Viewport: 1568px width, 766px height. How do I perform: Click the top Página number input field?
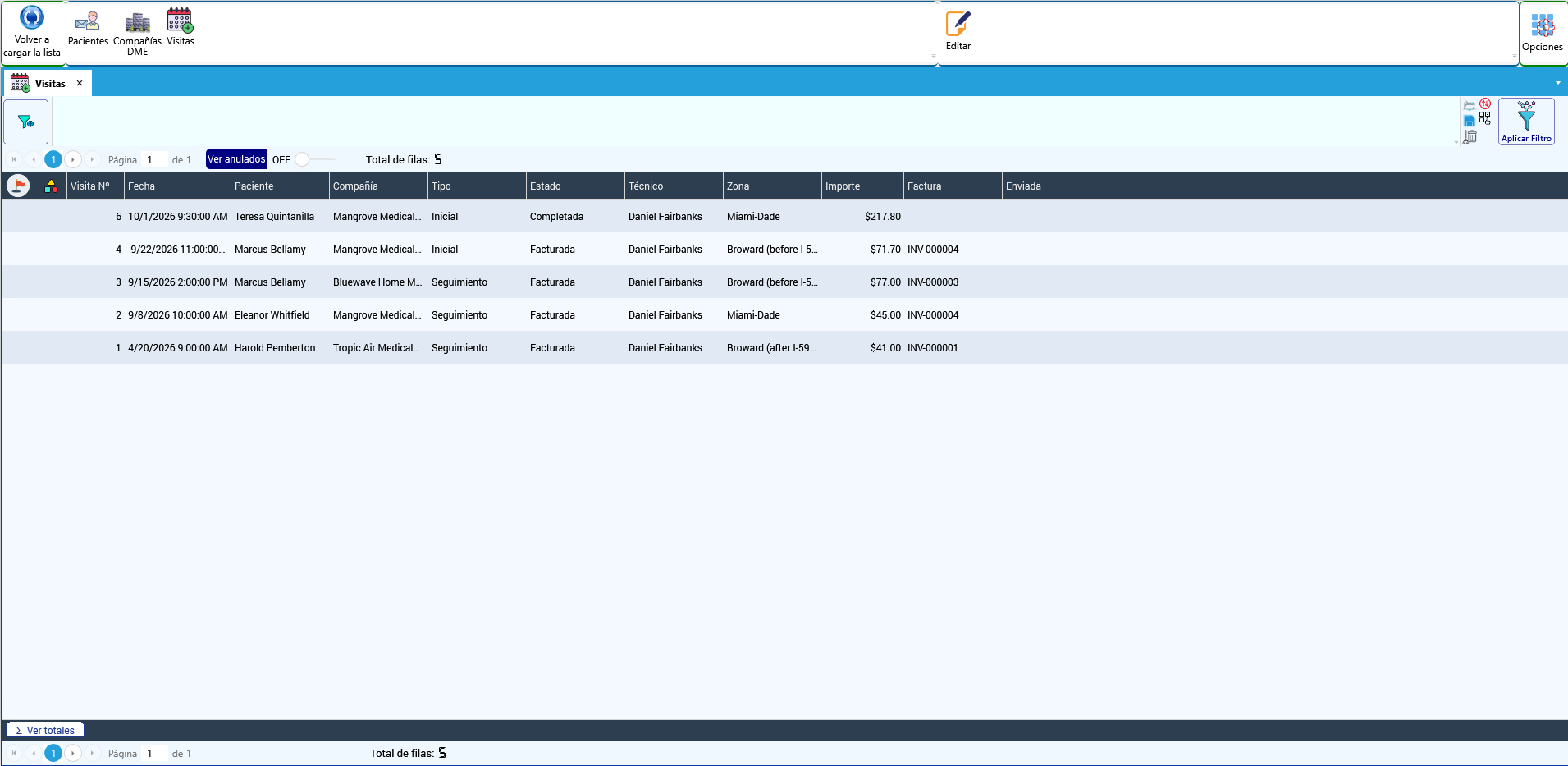click(153, 159)
